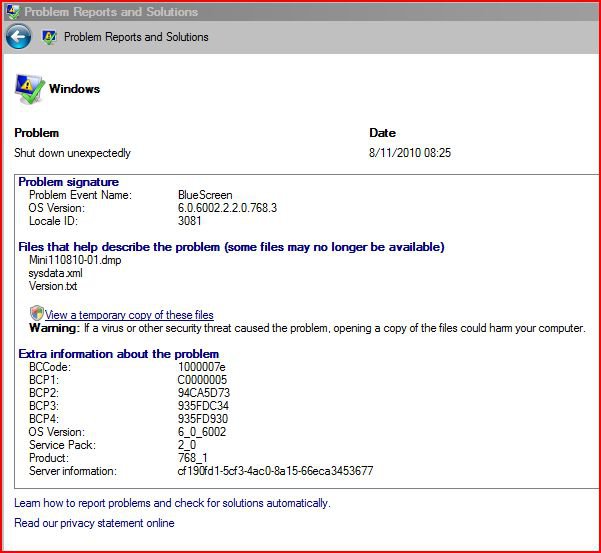
Task: Click Extra information about the problem heading
Action: click(x=119, y=354)
